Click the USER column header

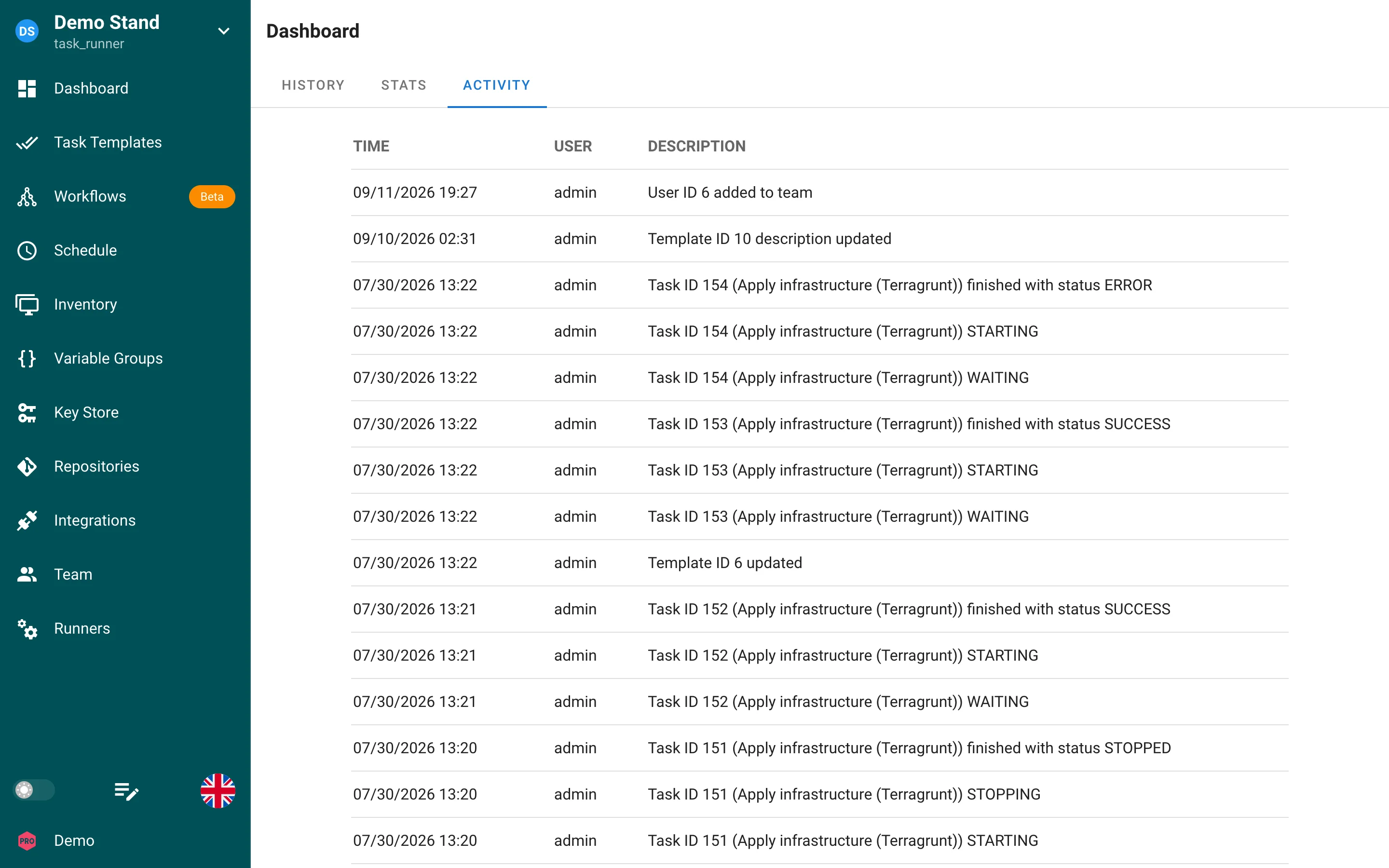point(573,146)
